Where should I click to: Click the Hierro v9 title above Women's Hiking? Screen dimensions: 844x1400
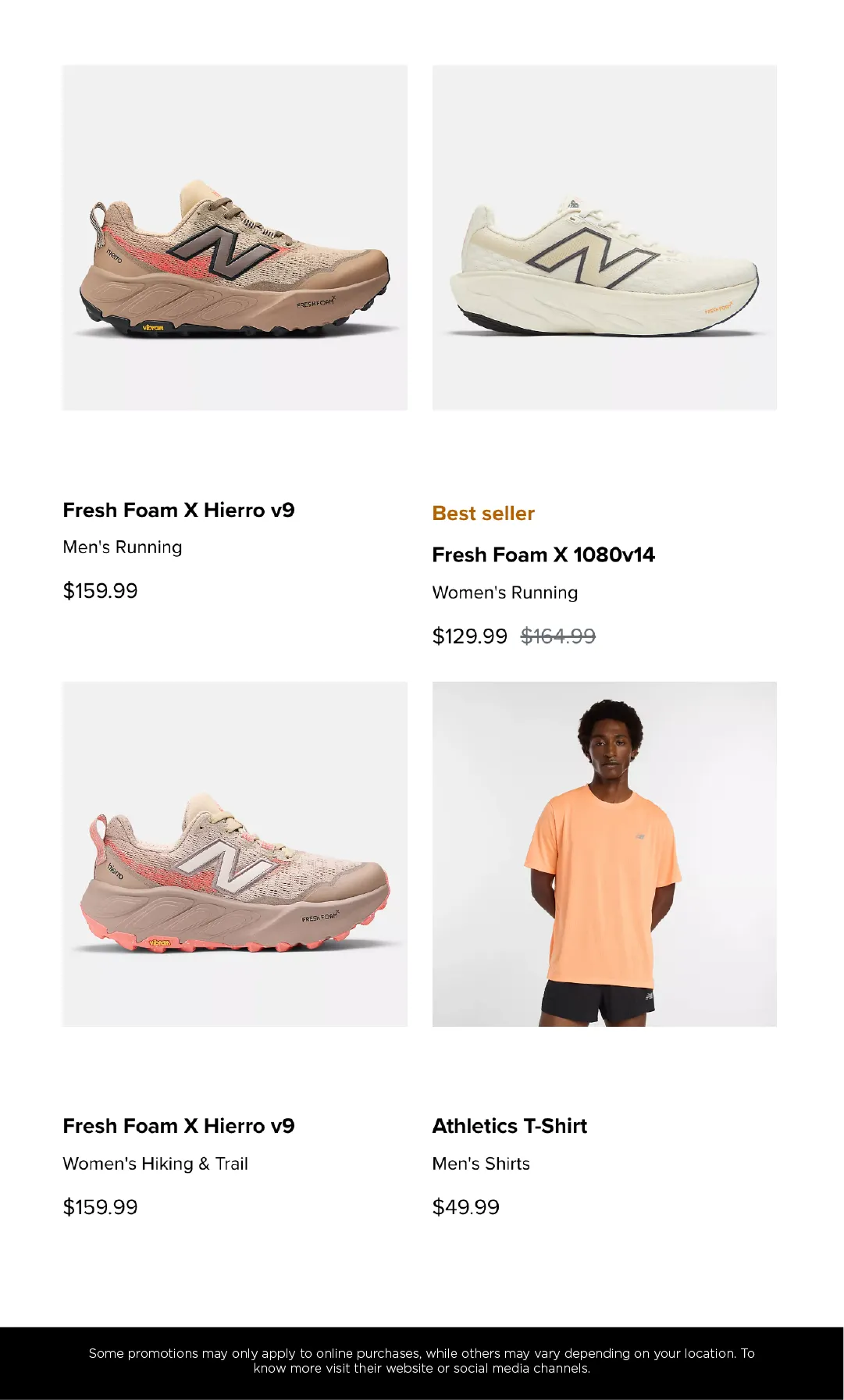(179, 1126)
